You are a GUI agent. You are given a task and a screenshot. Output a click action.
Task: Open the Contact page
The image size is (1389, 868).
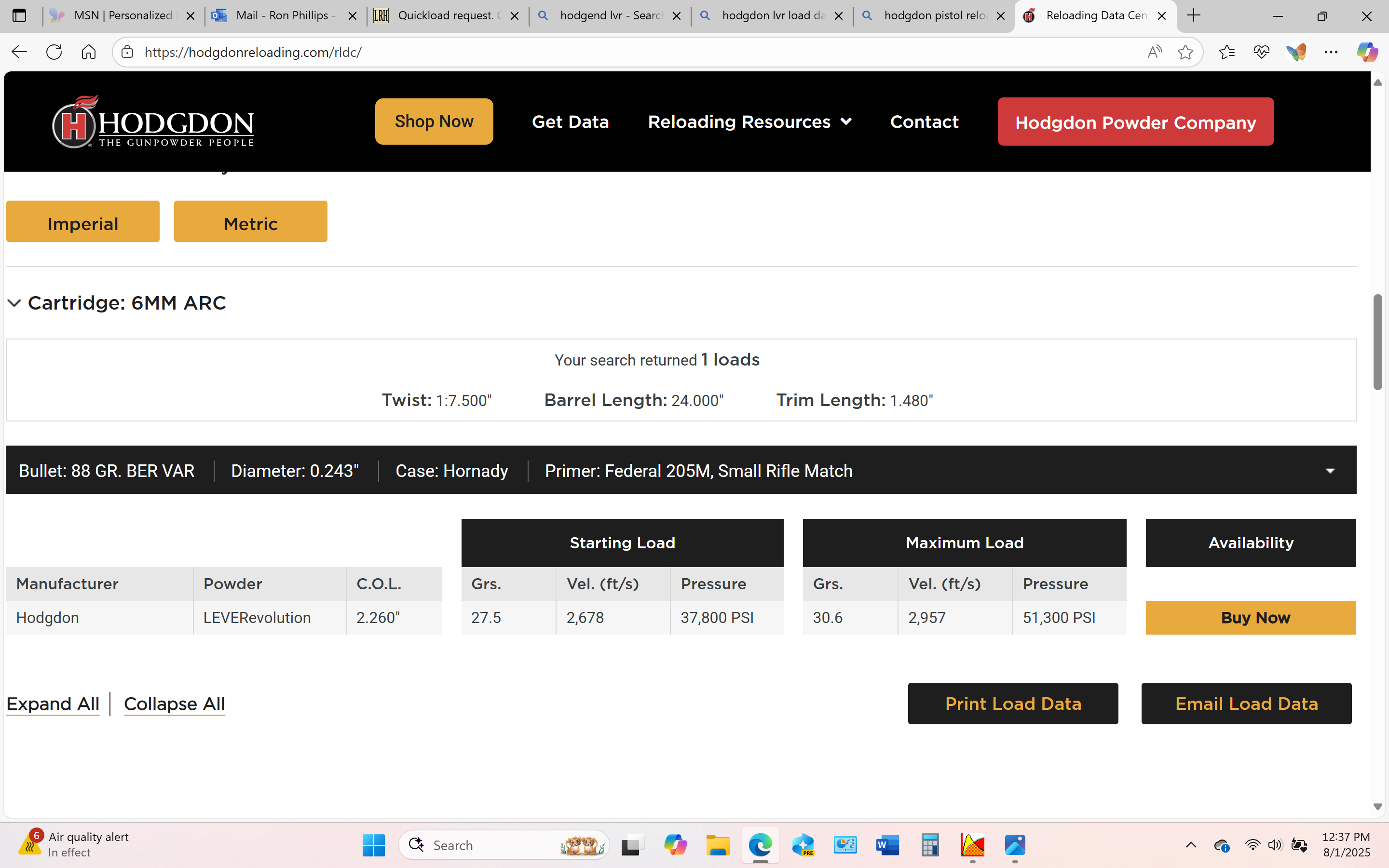[x=924, y=122]
